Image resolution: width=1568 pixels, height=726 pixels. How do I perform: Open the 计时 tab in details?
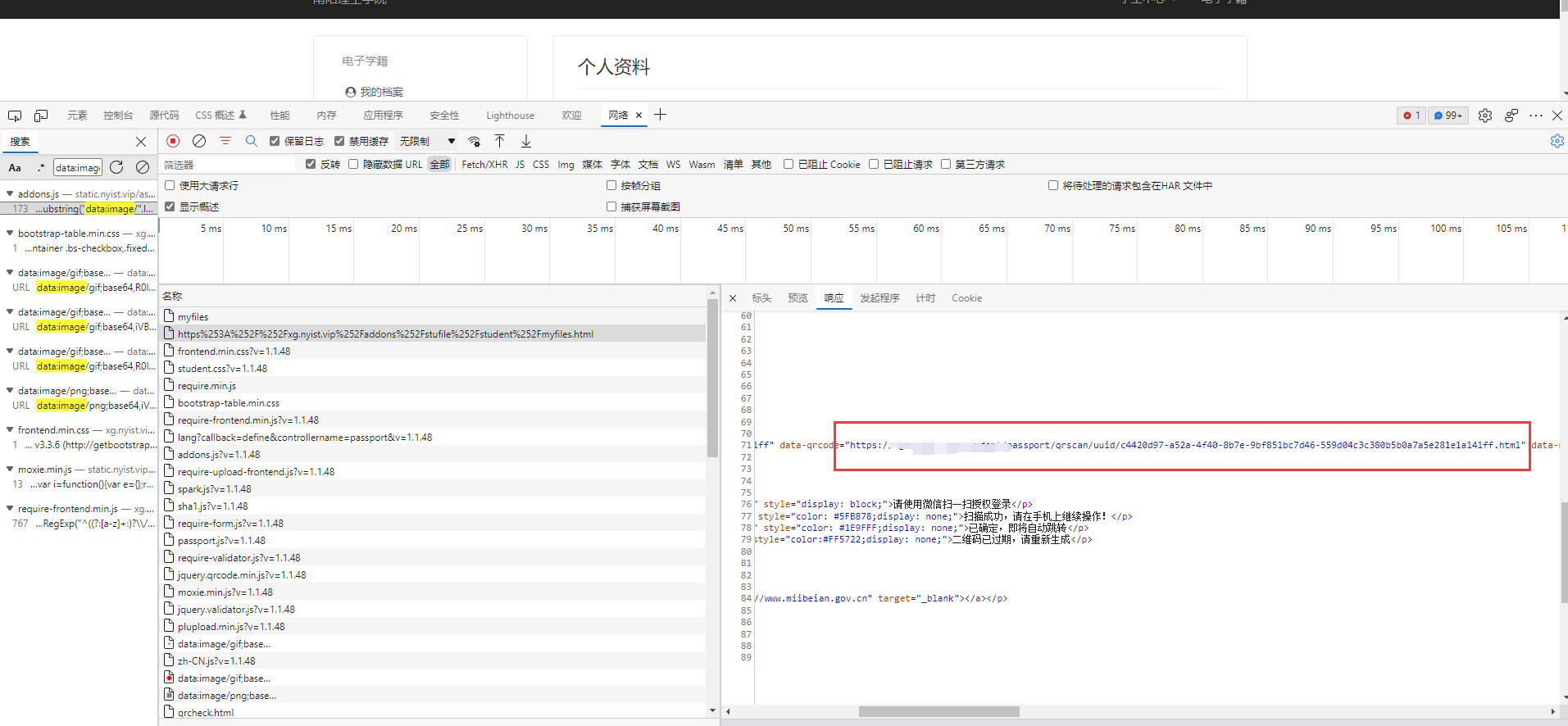(x=925, y=298)
